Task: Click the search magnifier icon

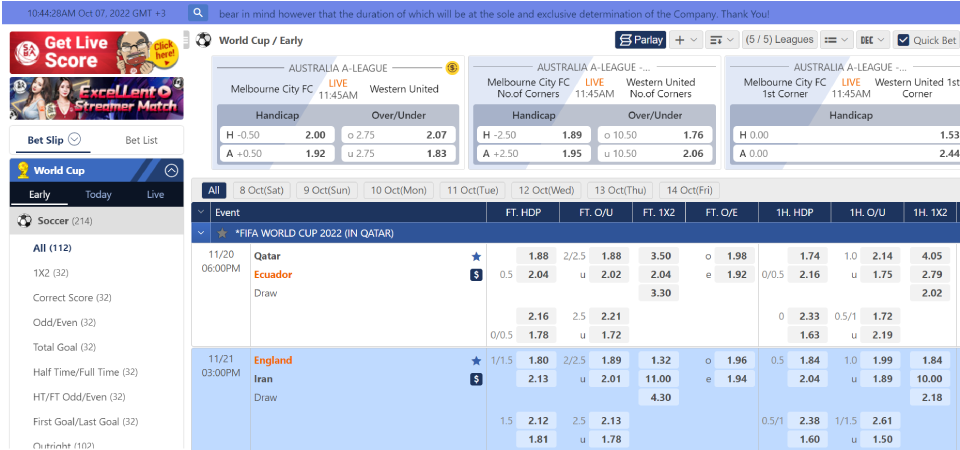Action: (198, 13)
